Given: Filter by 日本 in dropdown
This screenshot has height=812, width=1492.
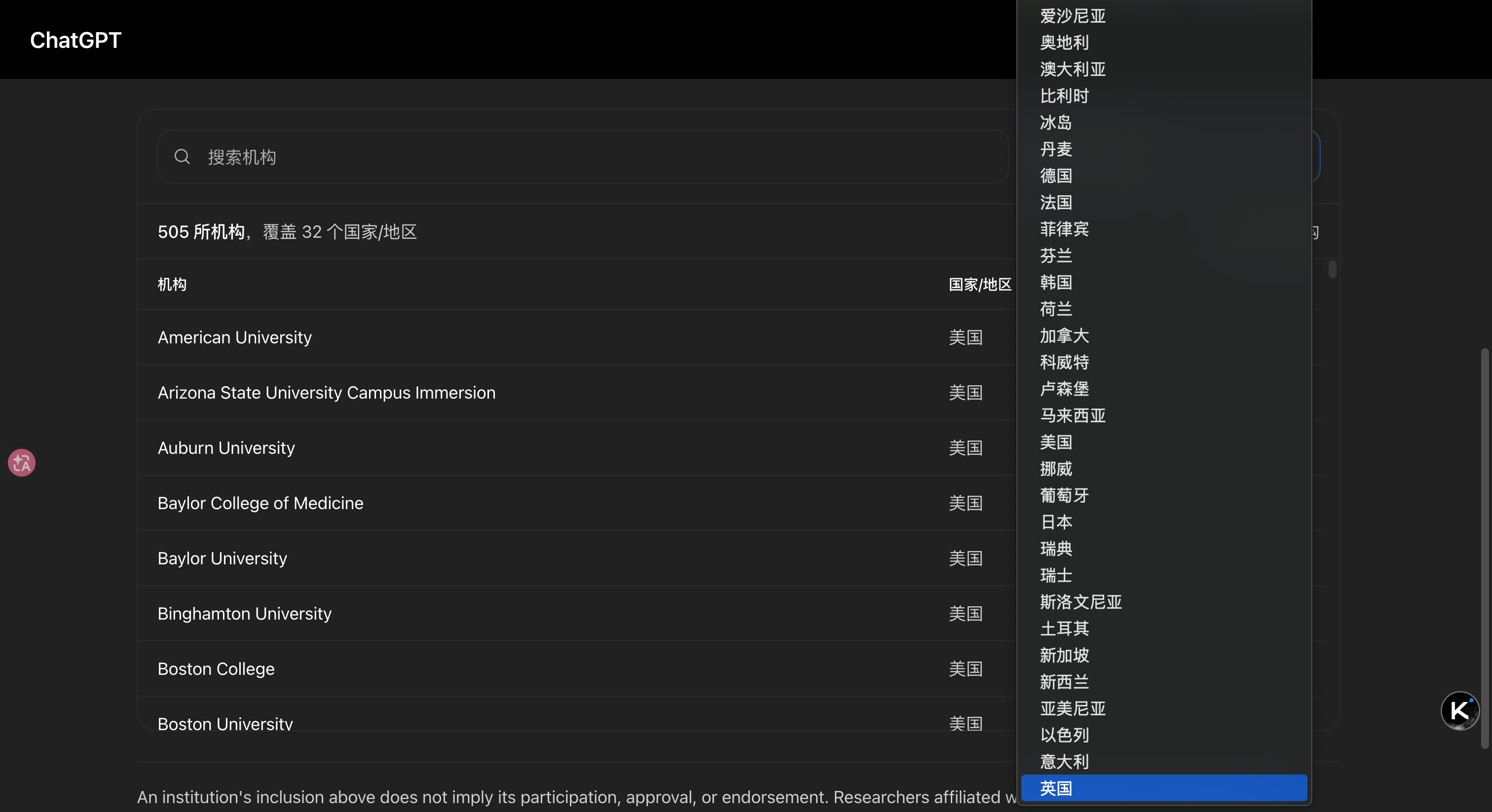Looking at the screenshot, I should tap(1164, 522).
